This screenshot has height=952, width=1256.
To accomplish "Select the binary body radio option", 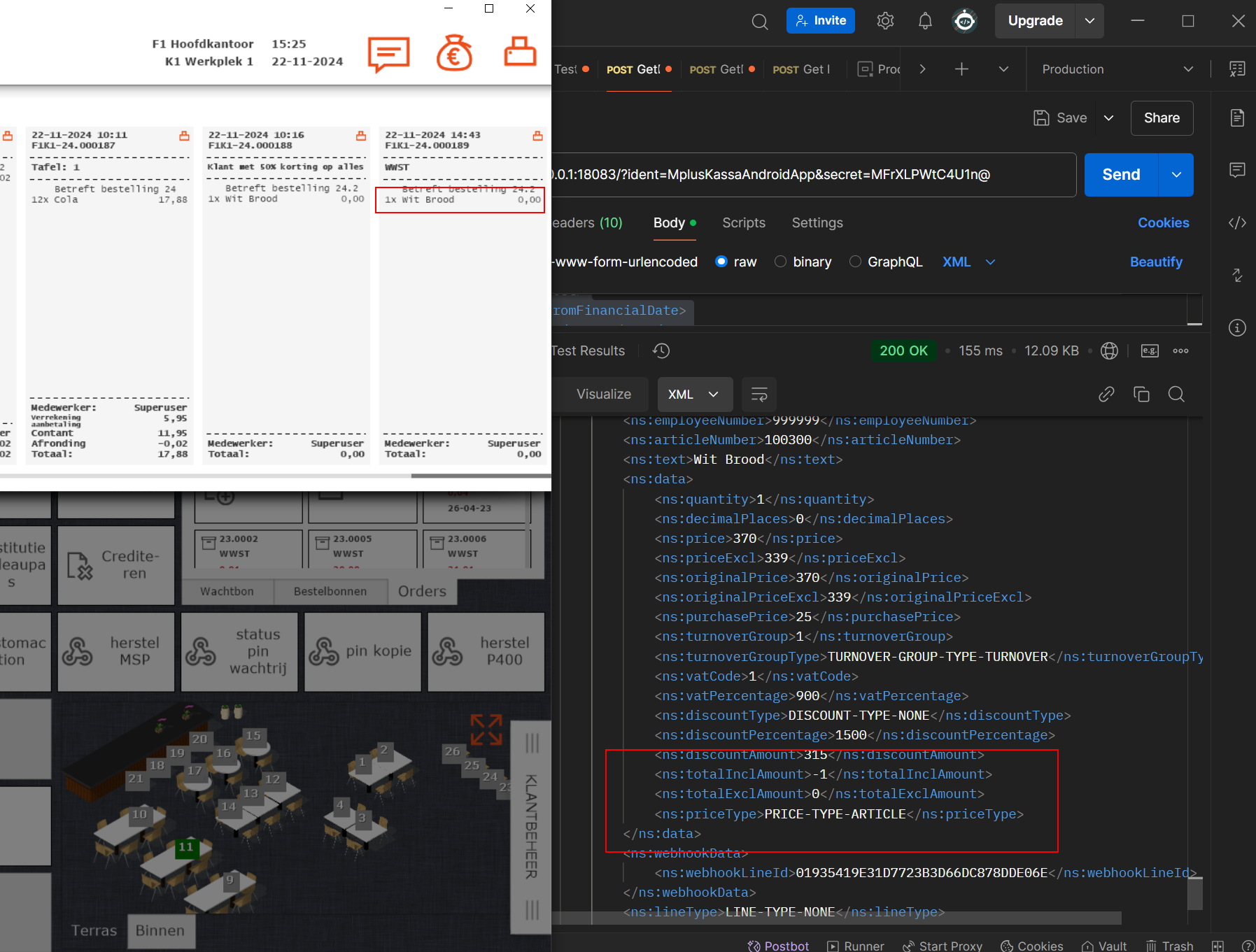I will [x=780, y=262].
